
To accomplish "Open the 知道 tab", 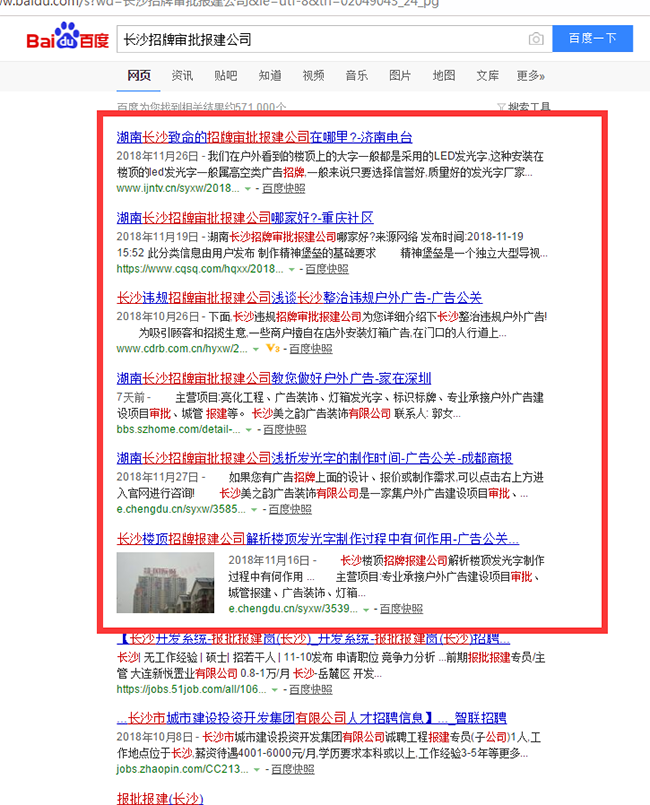I will tap(270, 76).
